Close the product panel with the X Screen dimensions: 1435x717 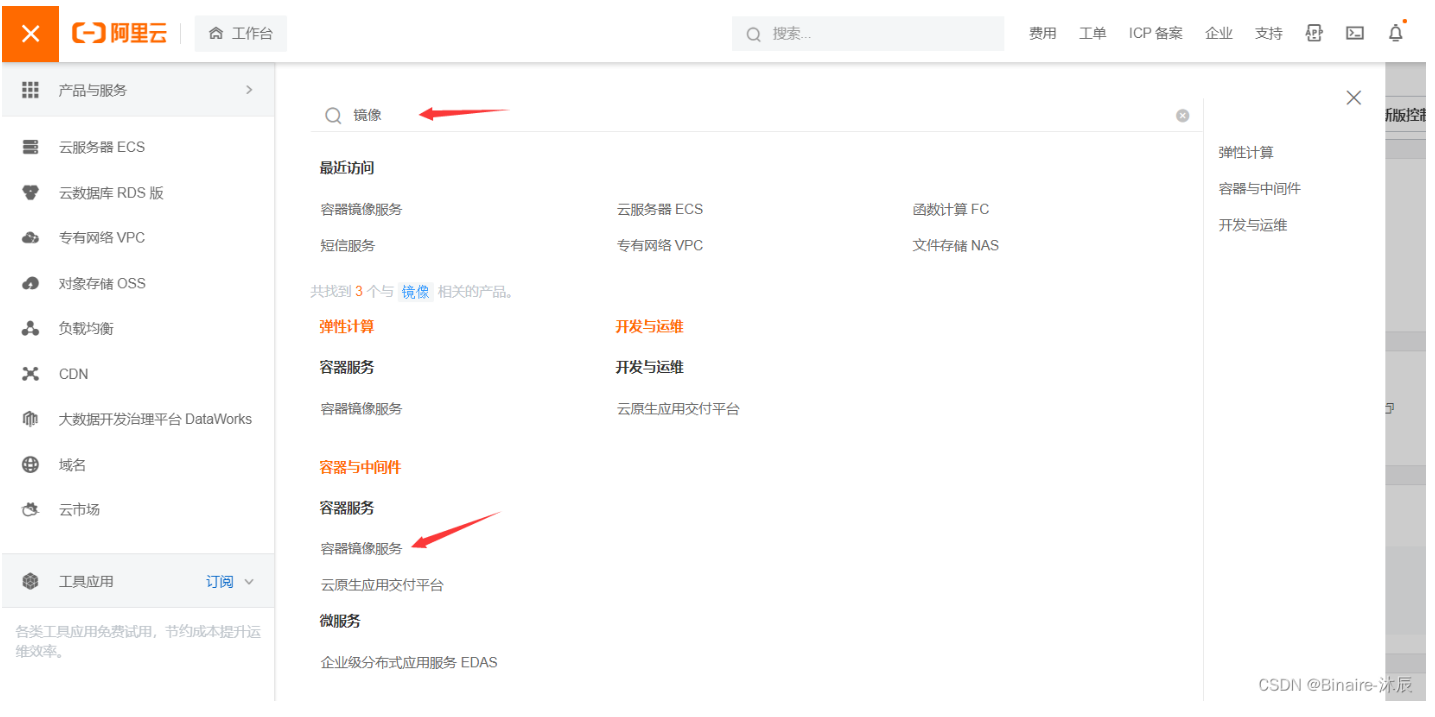pyautogui.click(x=1353, y=97)
